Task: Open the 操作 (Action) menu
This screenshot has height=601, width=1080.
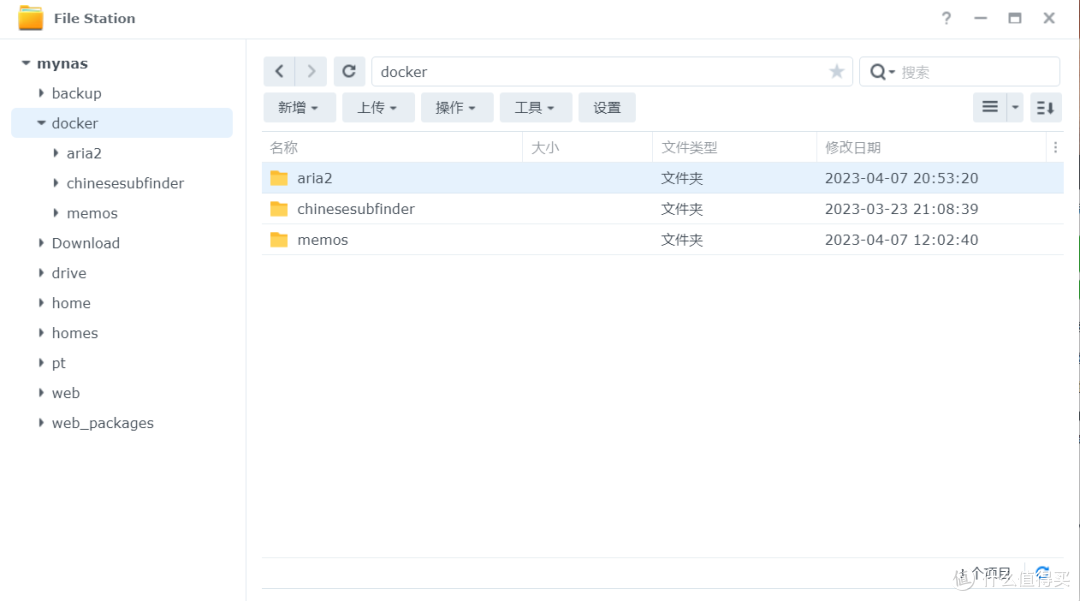Action: pyautogui.click(x=457, y=107)
